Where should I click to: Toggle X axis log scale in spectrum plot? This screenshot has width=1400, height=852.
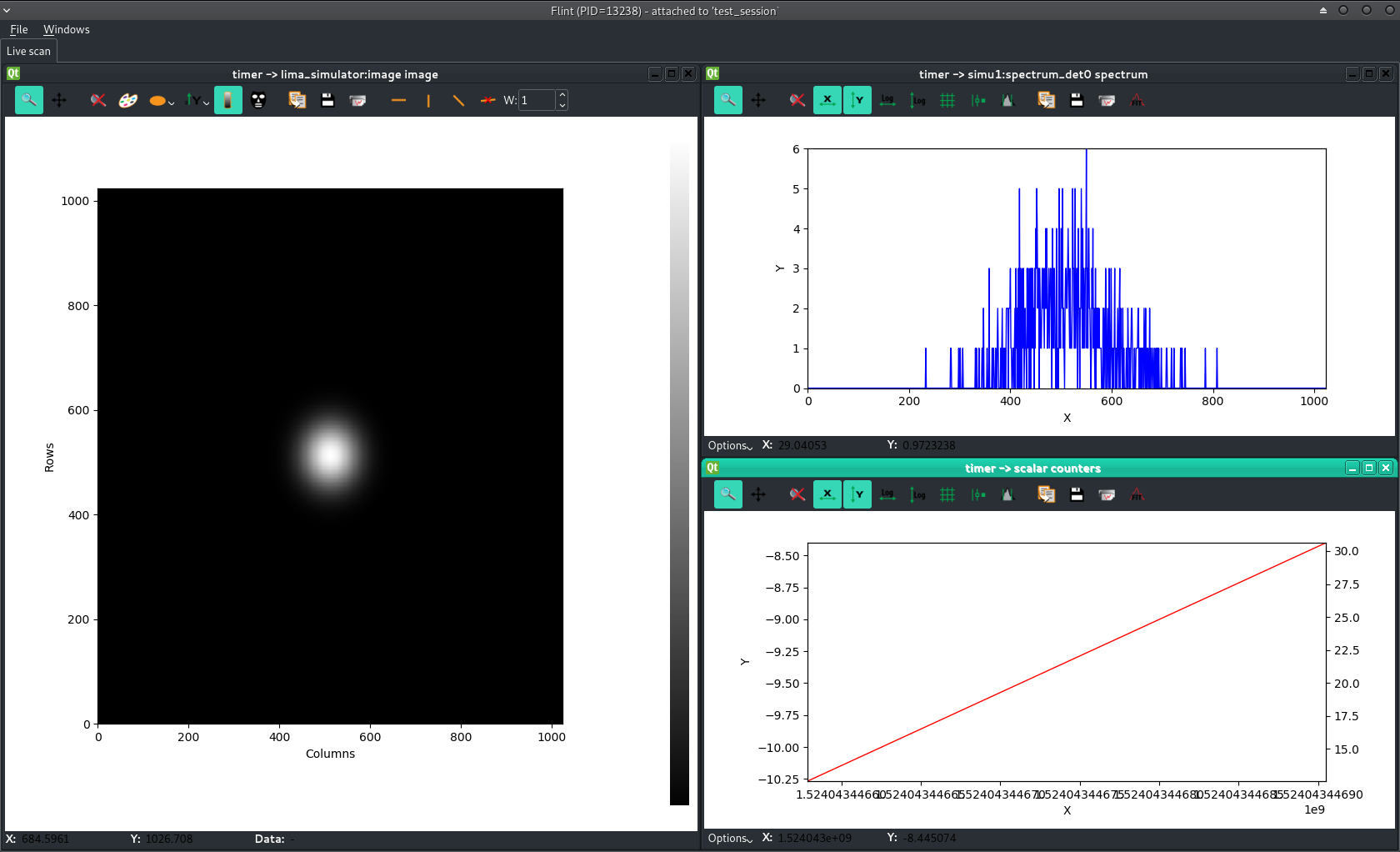pyautogui.click(x=887, y=100)
